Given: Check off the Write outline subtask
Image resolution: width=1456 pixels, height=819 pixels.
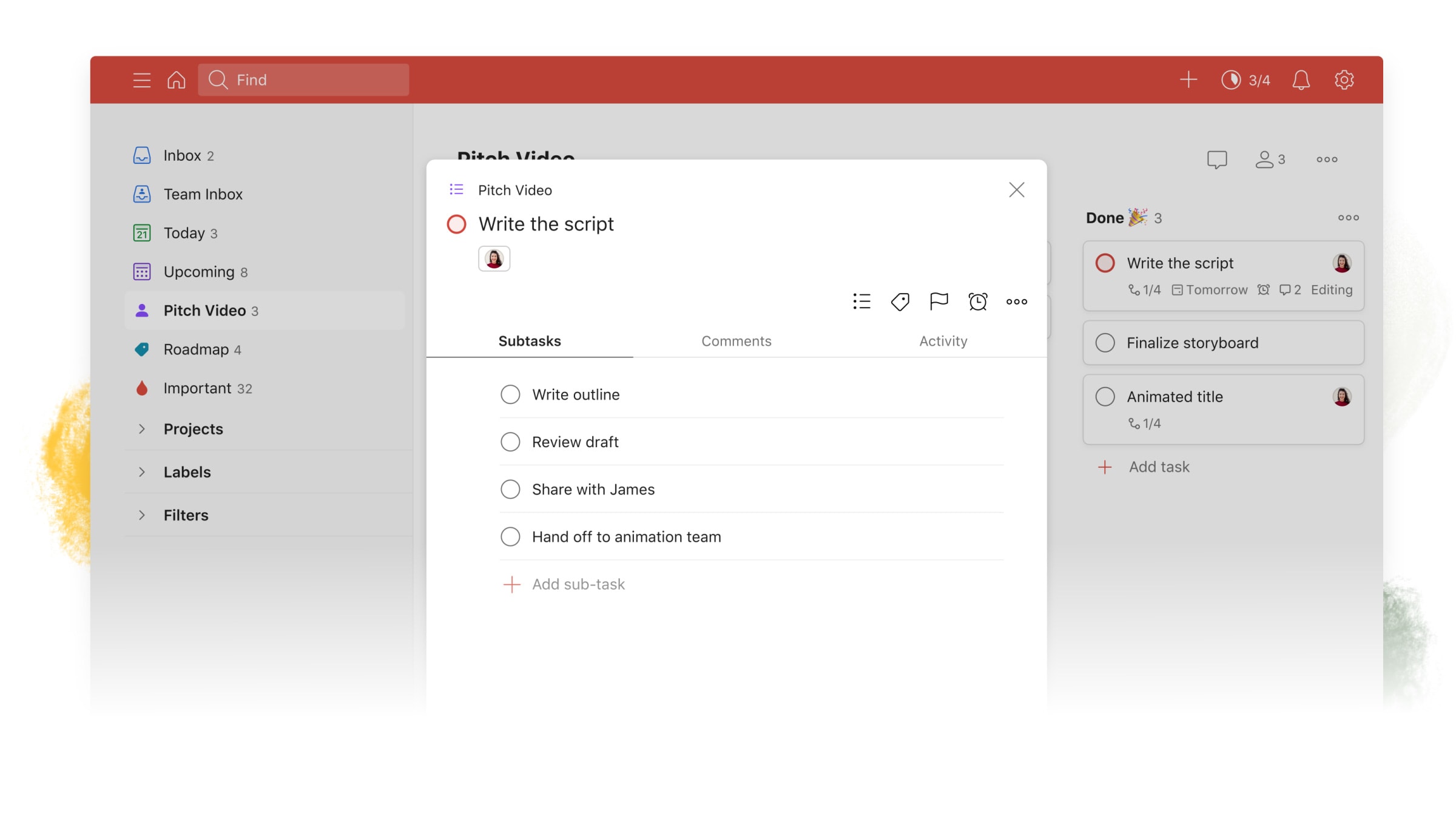Looking at the screenshot, I should click(510, 394).
